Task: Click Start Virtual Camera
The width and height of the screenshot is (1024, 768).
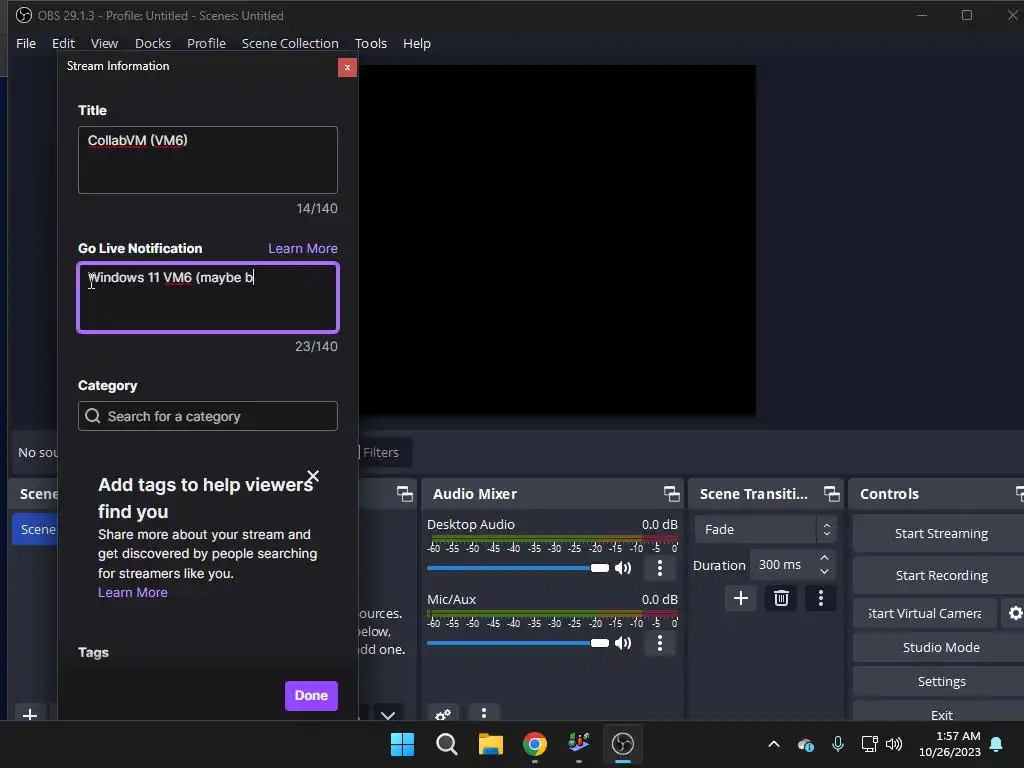Action: [x=925, y=613]
